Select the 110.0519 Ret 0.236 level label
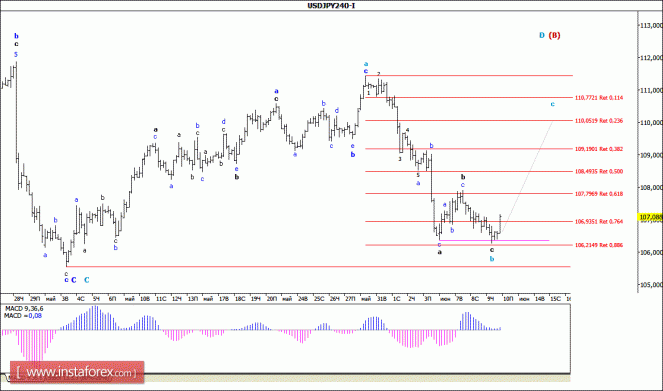Viewport: 663px width, 391px height. coord(599,121)
